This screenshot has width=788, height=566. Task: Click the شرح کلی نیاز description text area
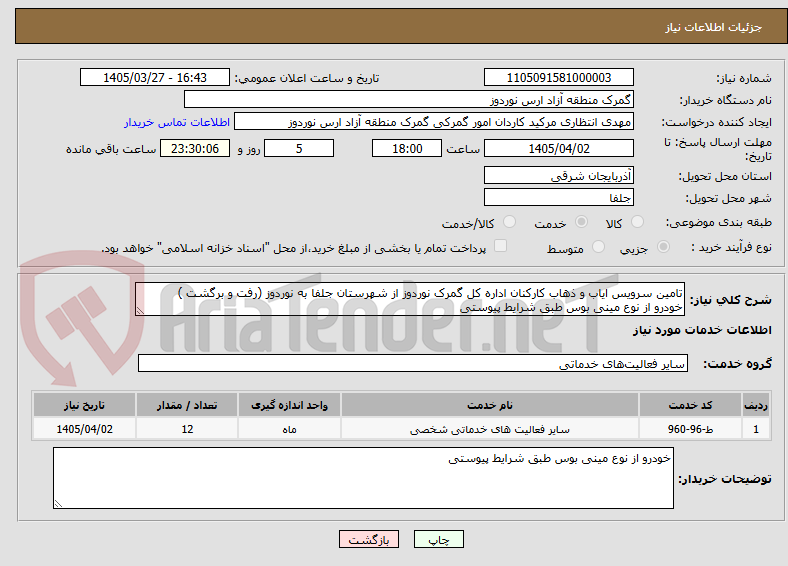click(410, 299)
